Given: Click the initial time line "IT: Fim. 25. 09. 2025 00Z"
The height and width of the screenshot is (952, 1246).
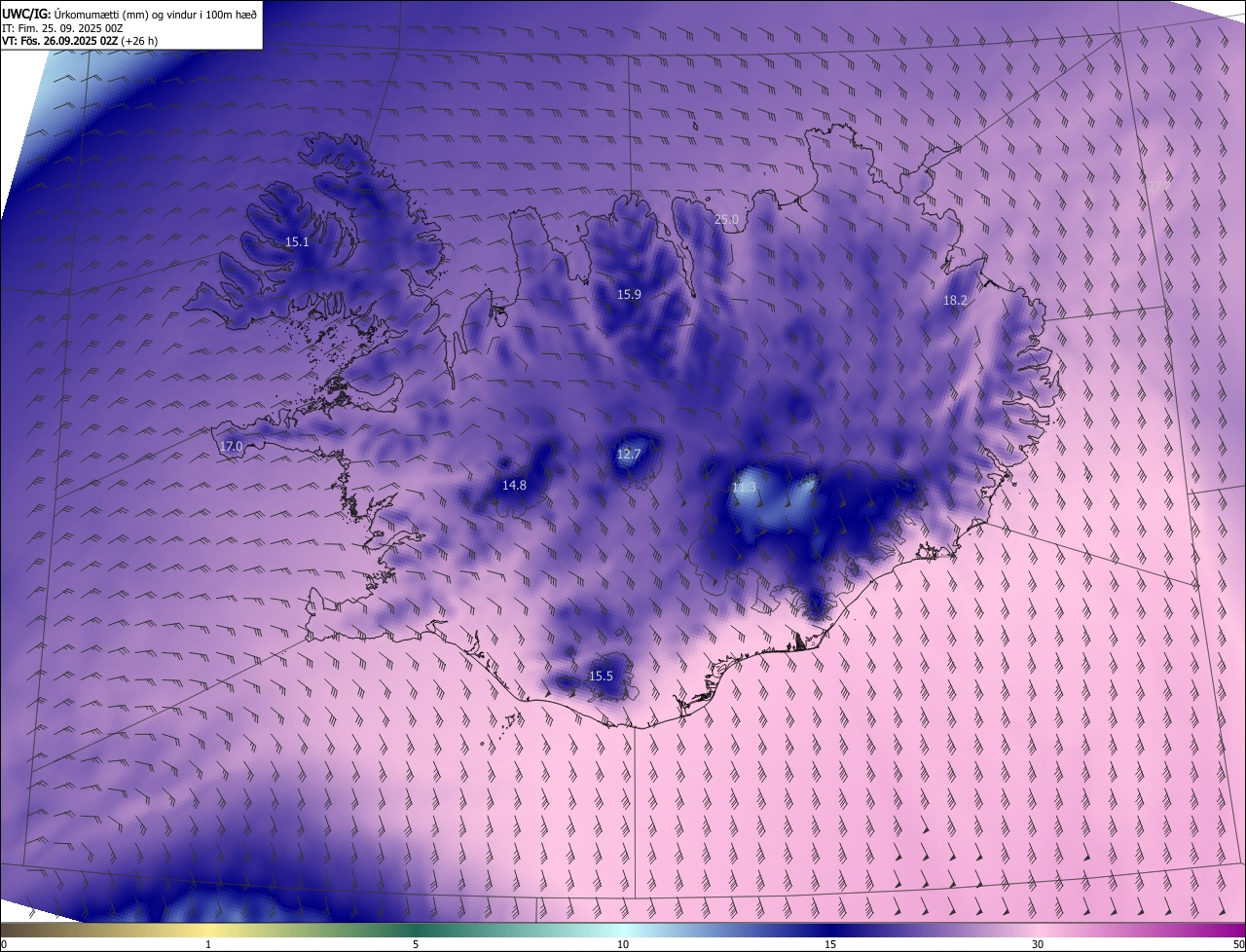Looking at the screenshot, I should click(62, 29).
